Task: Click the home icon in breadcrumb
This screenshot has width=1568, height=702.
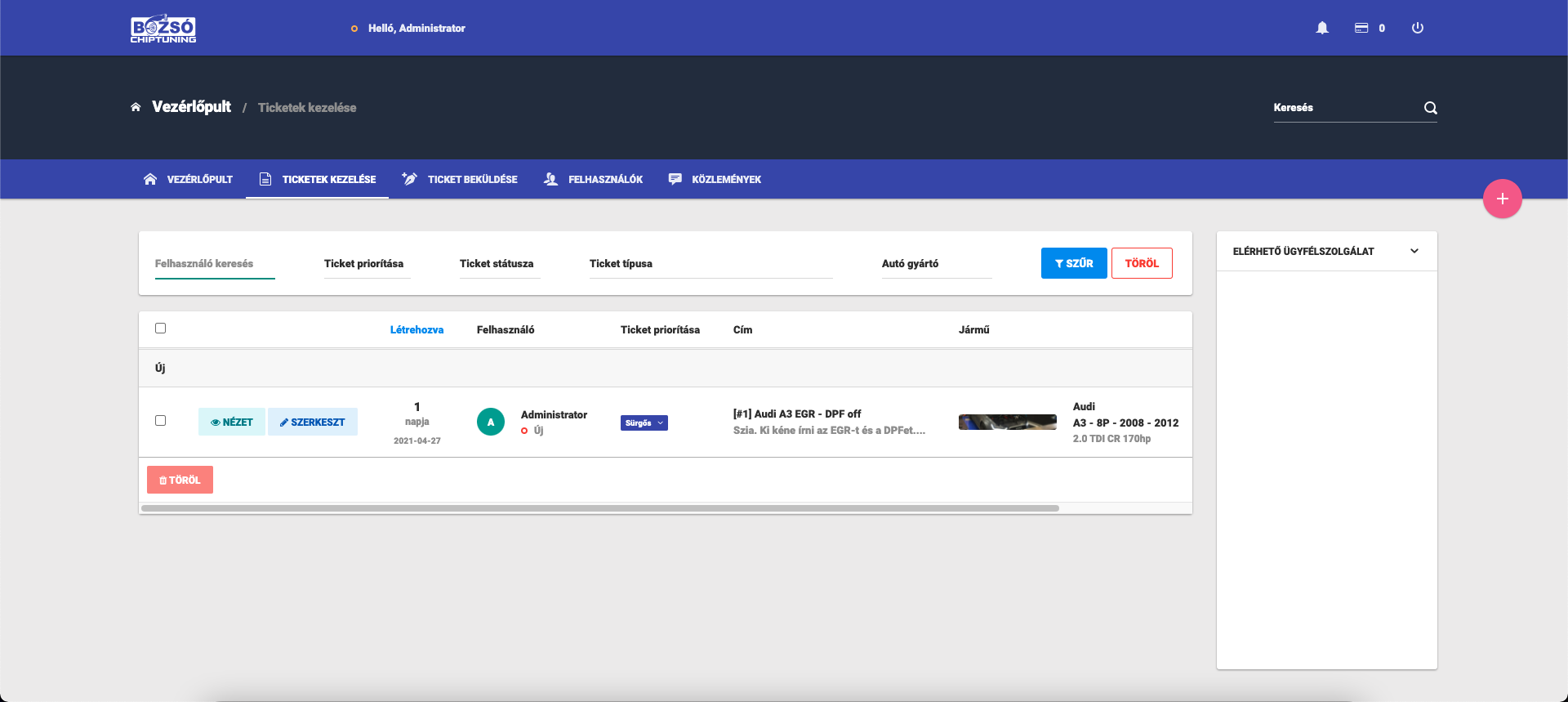Action: (x=136, y=107)
